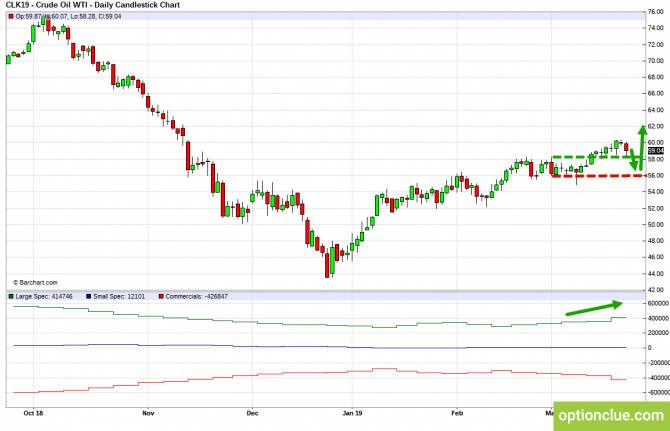
Task: Click the 74.00 price axis label
Action: (x=655, y=28)
